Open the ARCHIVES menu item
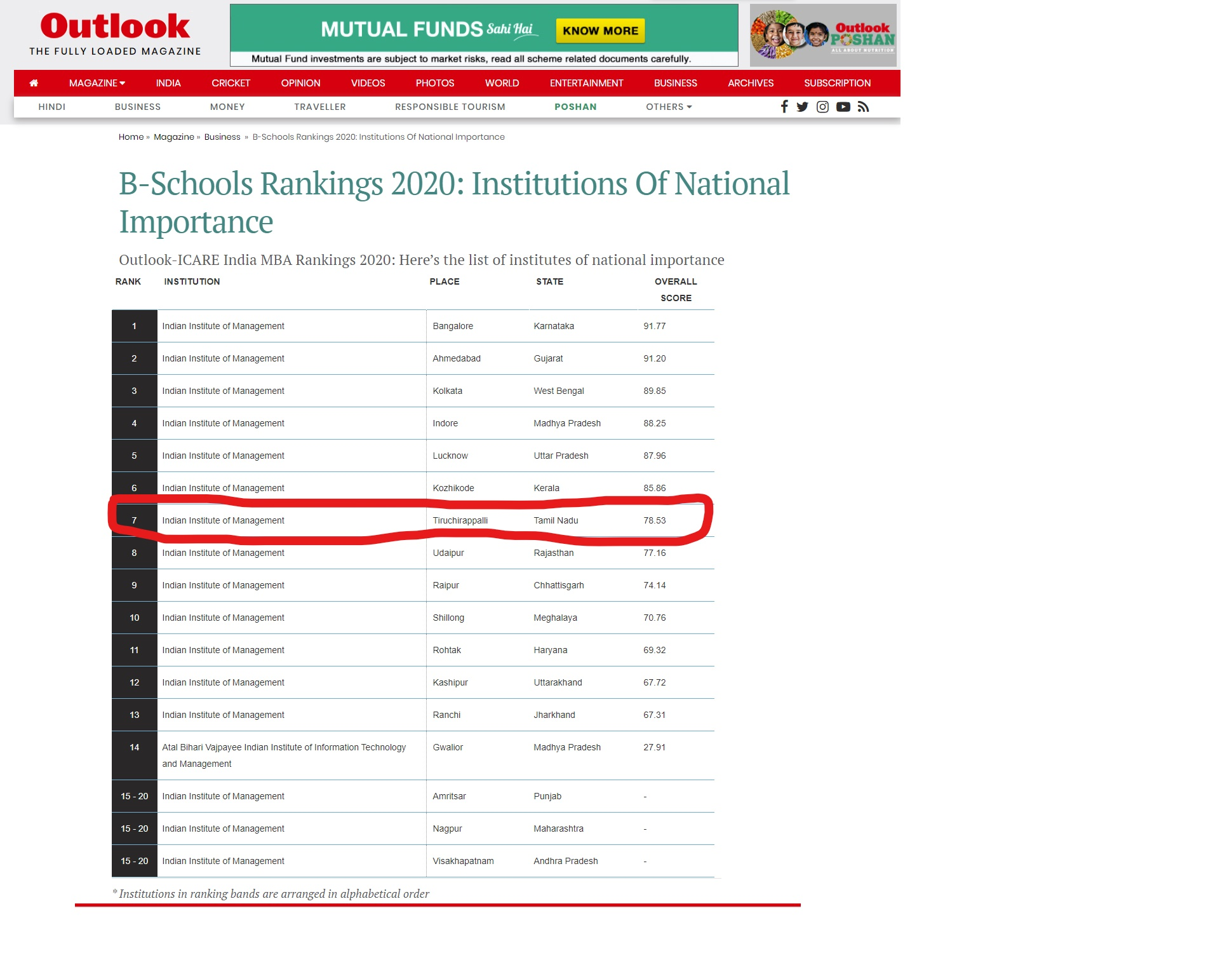Viewport: 1232px width, 960px height. coord(750,83)
